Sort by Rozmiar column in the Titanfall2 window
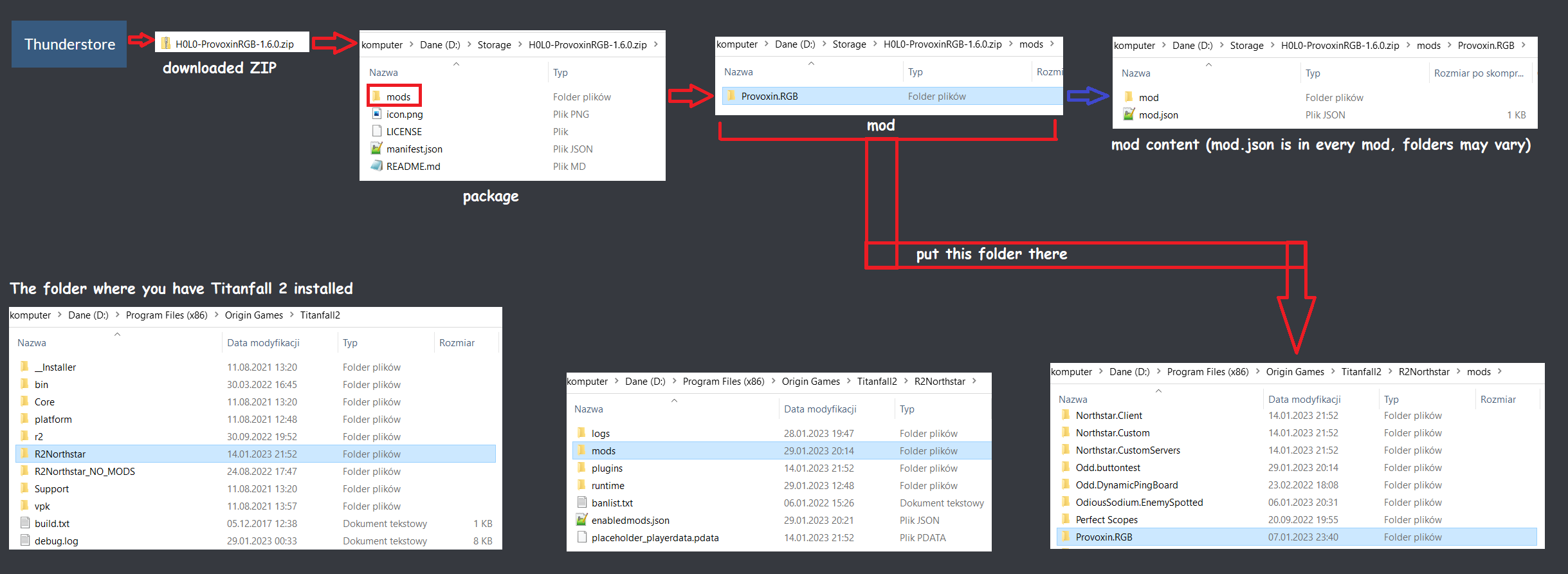The image size is (1568, 574). point(457,342)
